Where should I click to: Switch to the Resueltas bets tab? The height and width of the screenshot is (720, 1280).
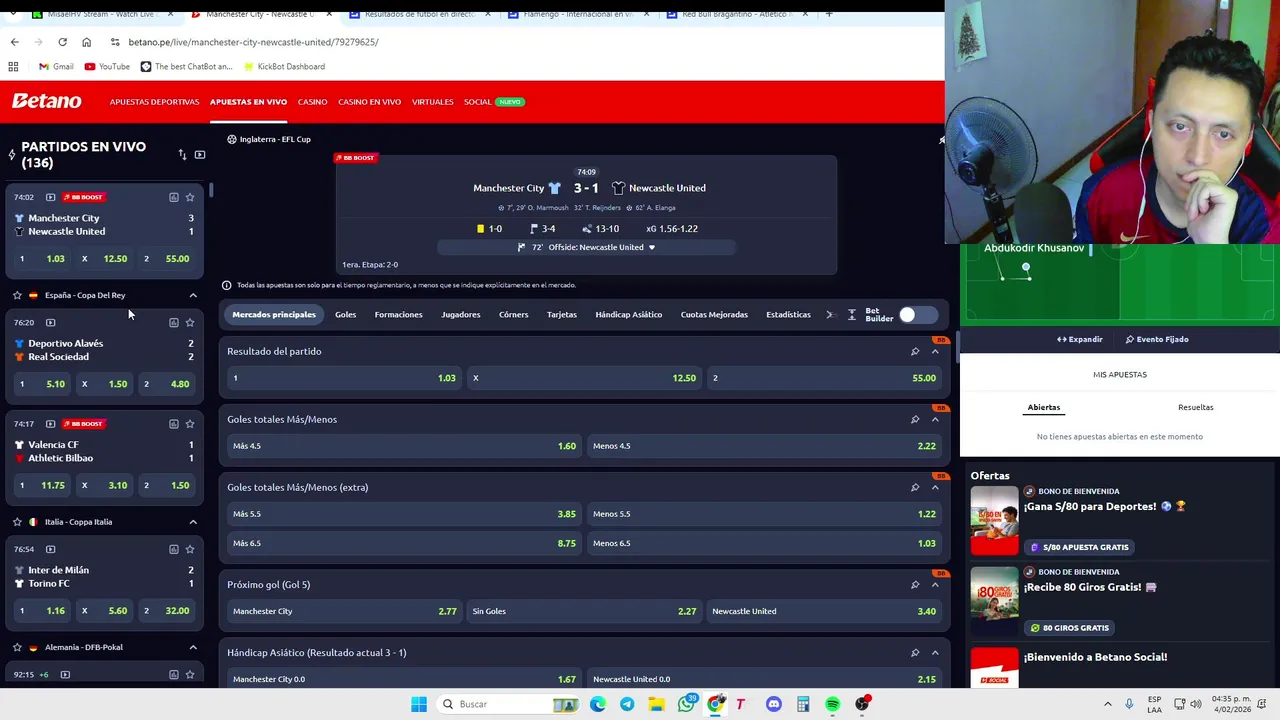(1195, 407)
